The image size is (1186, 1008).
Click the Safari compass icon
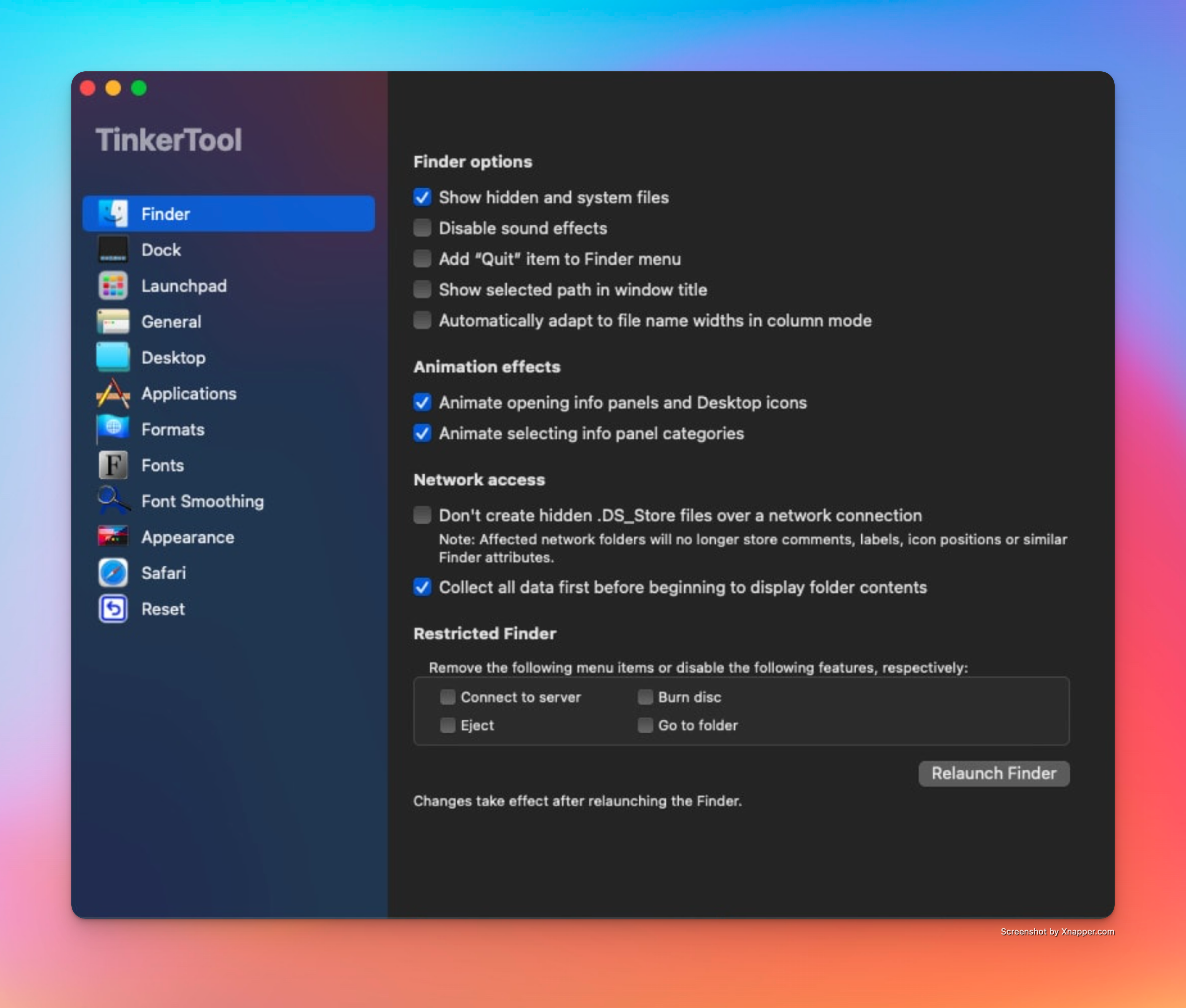coord(113,572)
